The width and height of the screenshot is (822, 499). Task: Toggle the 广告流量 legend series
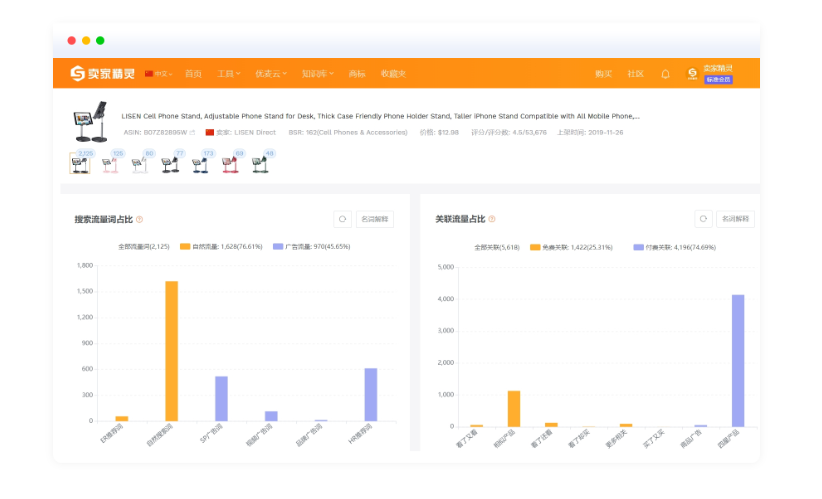[305, 245]
